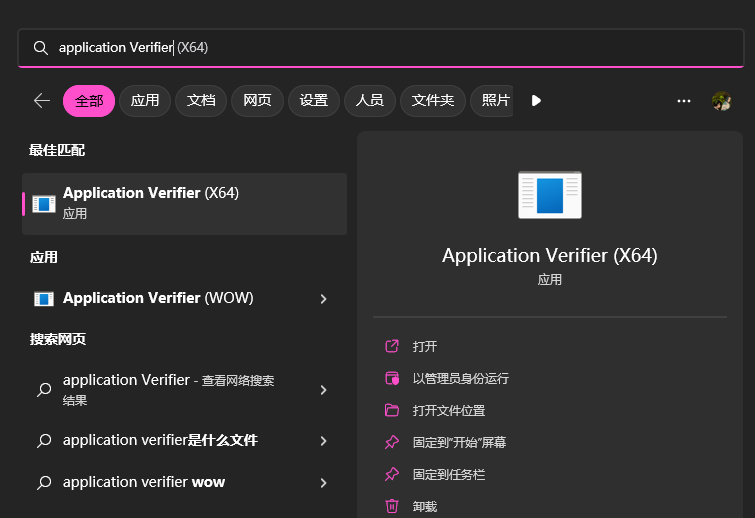Show more filters with the play arrow
The image size is (755, 518).
[536, 101]
